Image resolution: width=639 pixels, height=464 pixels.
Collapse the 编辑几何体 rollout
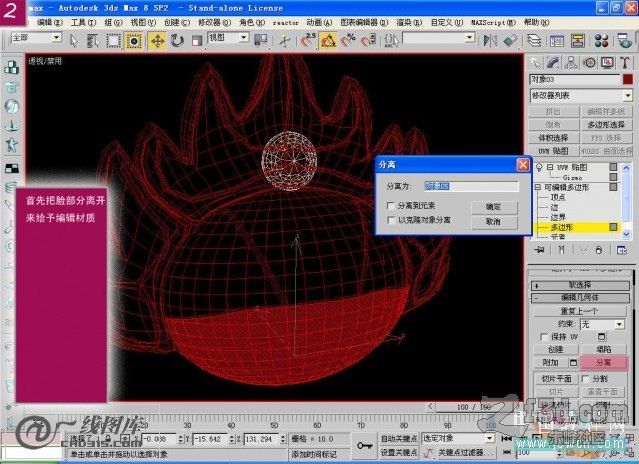[580, 298]
